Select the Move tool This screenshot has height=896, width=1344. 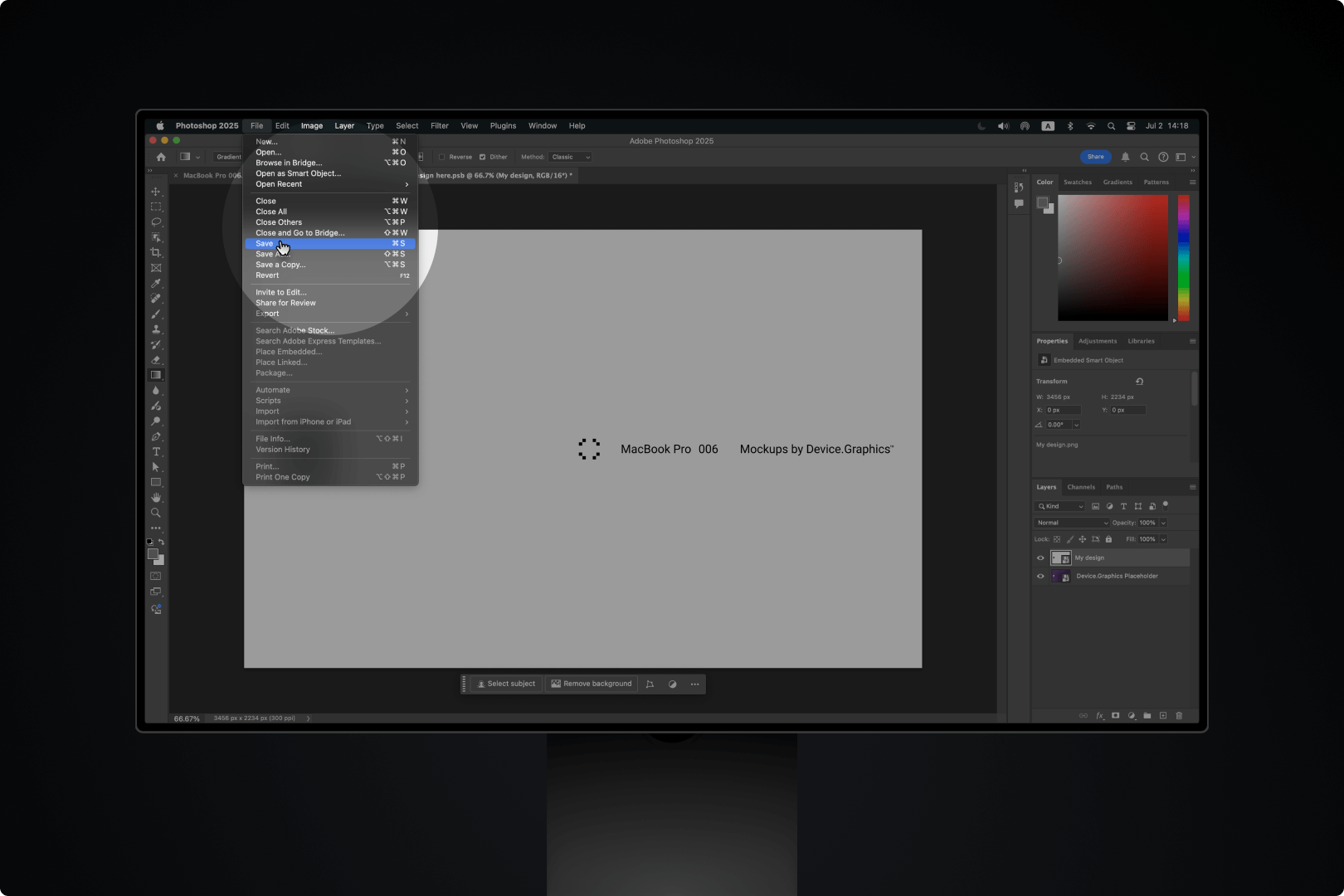[x=156, y=192]
